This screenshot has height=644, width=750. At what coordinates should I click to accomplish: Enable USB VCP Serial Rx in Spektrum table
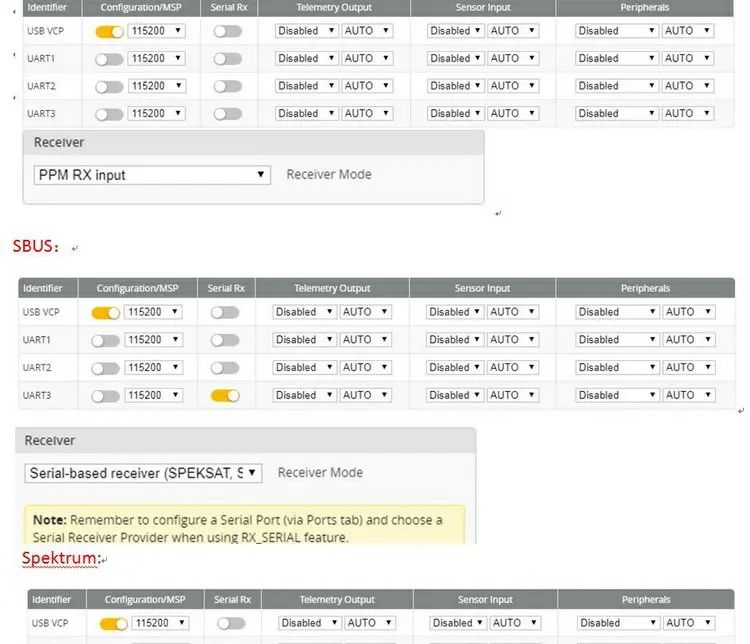(x=231, y=623)
